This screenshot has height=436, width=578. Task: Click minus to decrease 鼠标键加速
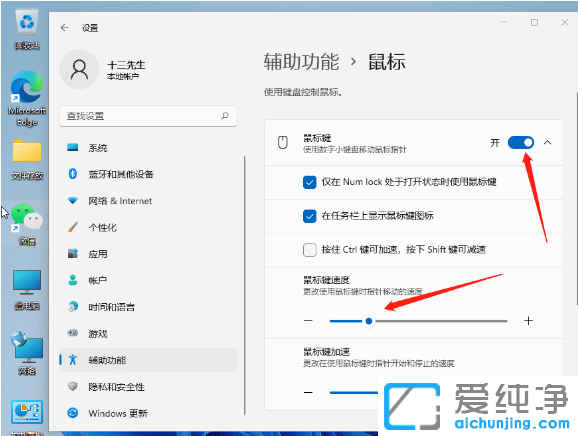[309, 392]
